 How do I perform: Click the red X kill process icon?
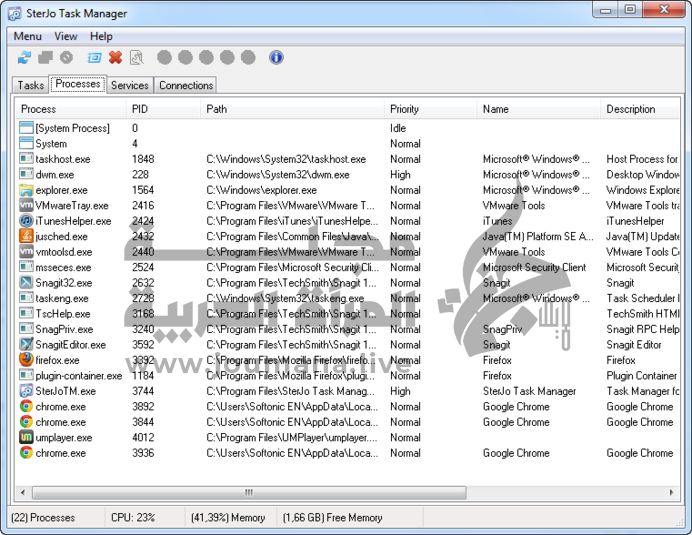115,57
